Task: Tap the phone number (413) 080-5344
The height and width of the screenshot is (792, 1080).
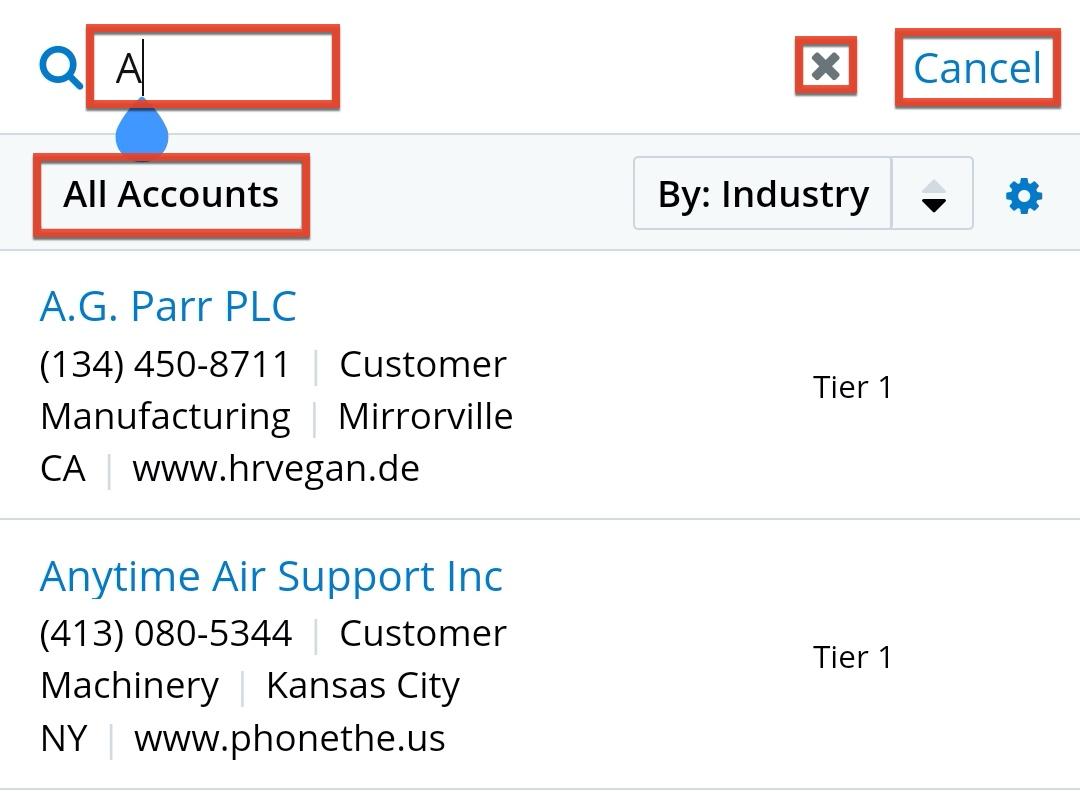Action: coord(166,634)
